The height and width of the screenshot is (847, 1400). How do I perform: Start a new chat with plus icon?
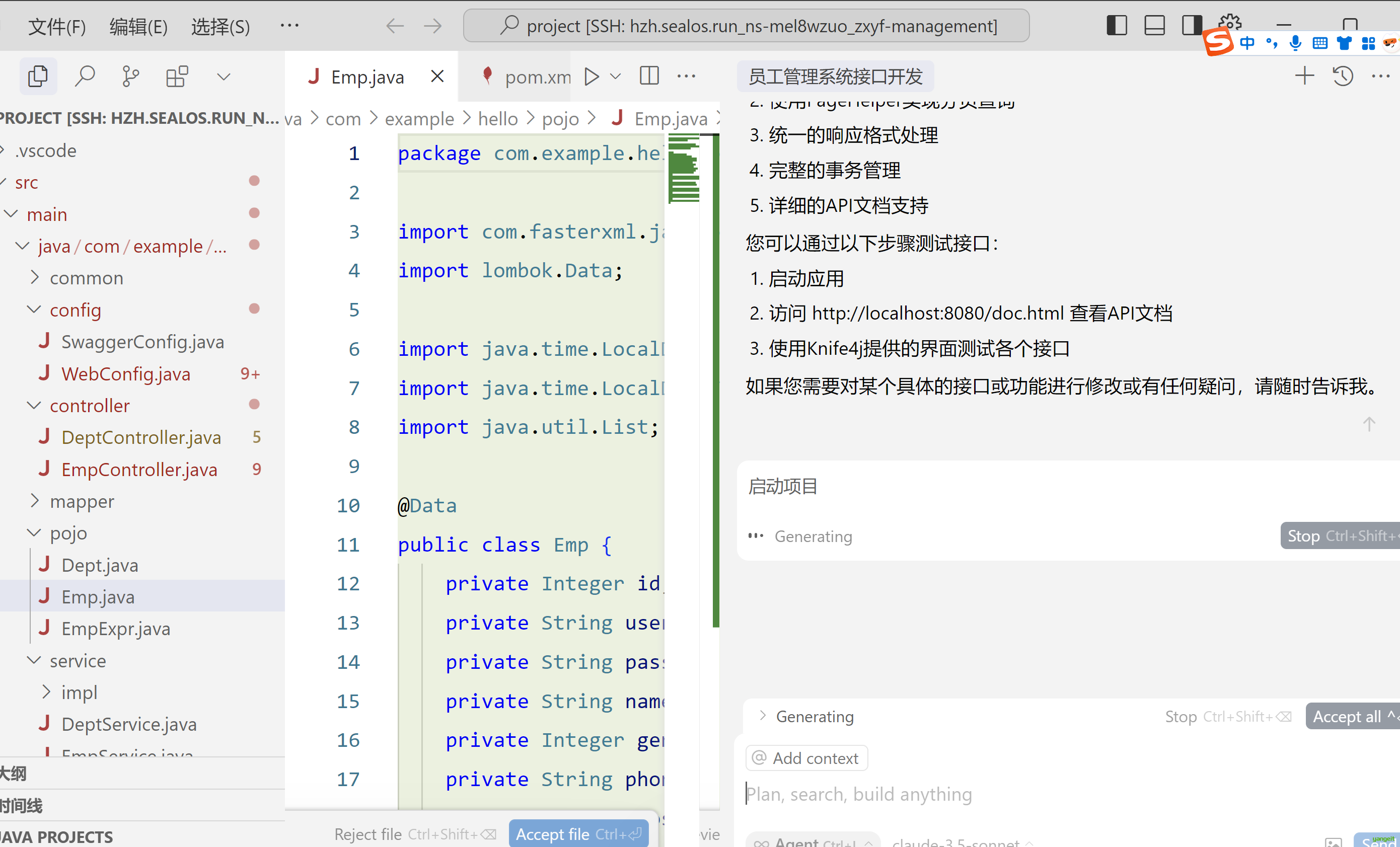pos(1304,76)
